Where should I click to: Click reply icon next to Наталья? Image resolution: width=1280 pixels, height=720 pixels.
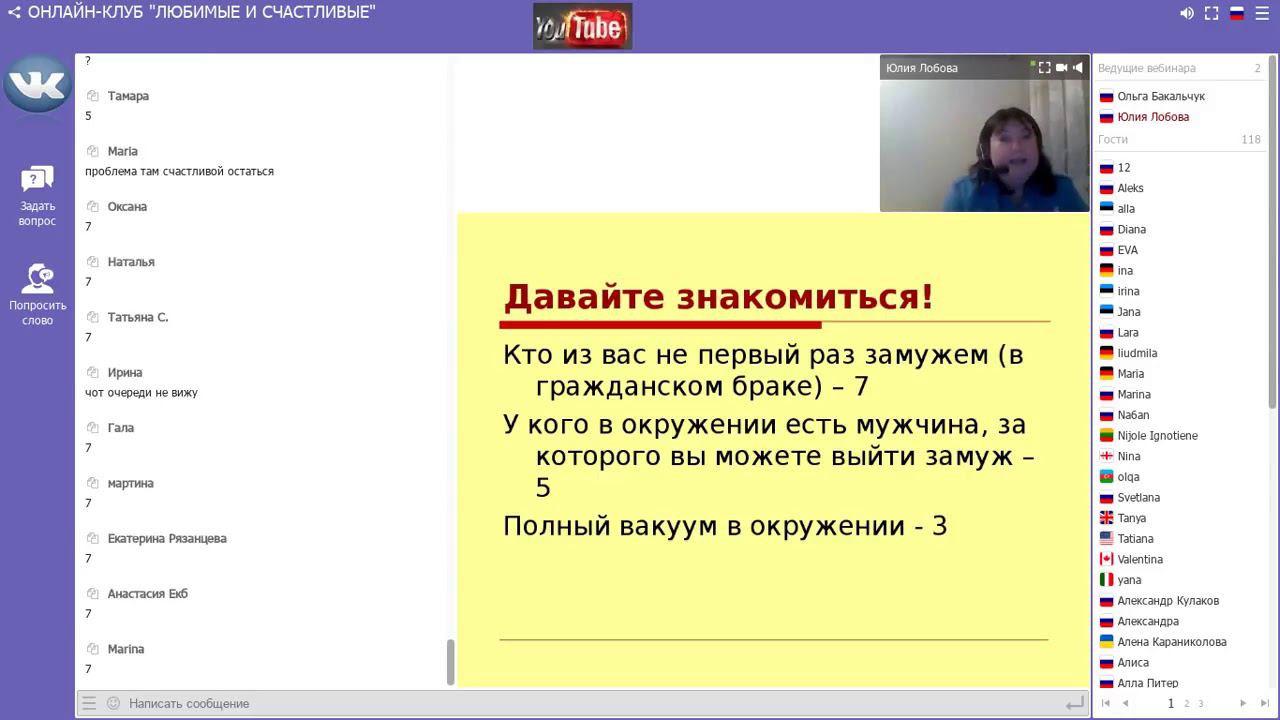(93, 262)
